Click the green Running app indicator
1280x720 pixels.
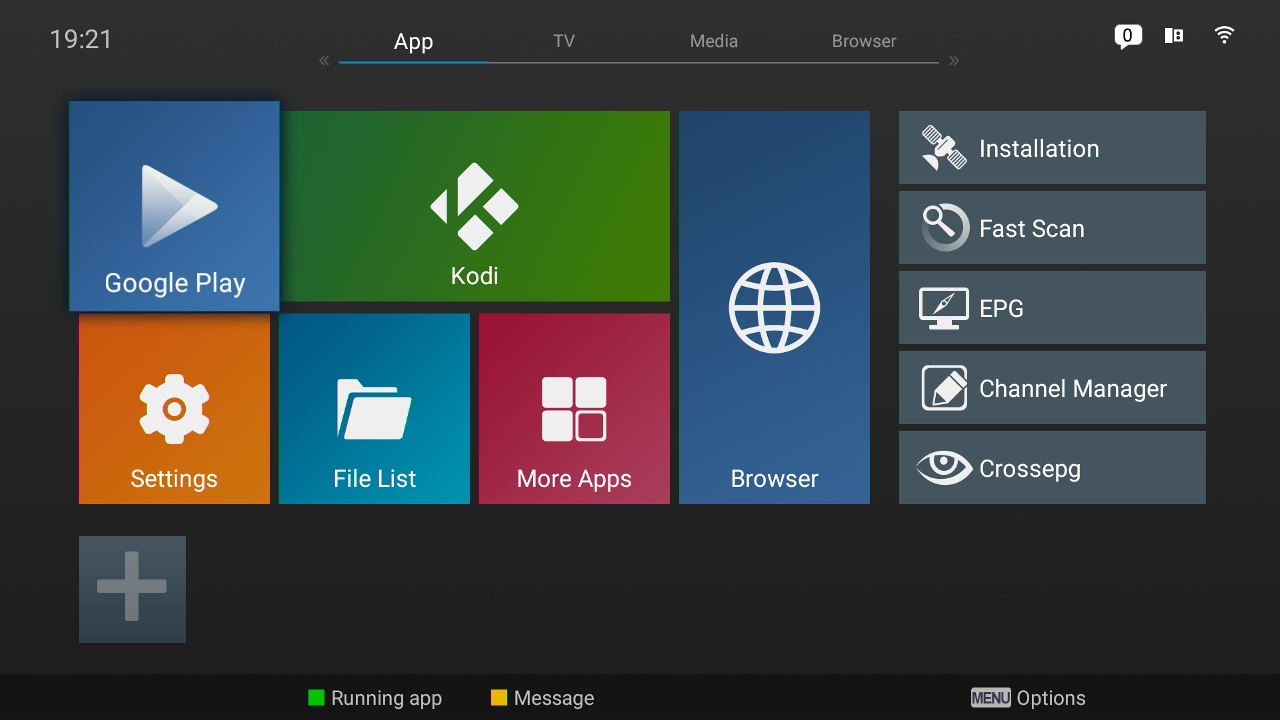click(316, 698)
